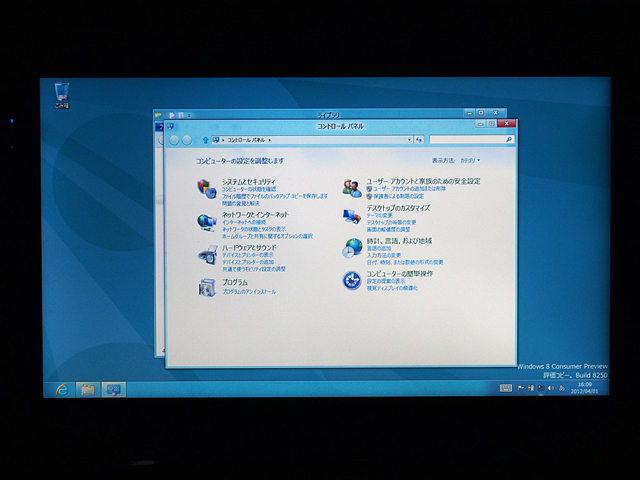Click the デスクトップのカスタマイズ heading link
The height and width of the screenshot is (480, 640).
click(x=398, y=208)
